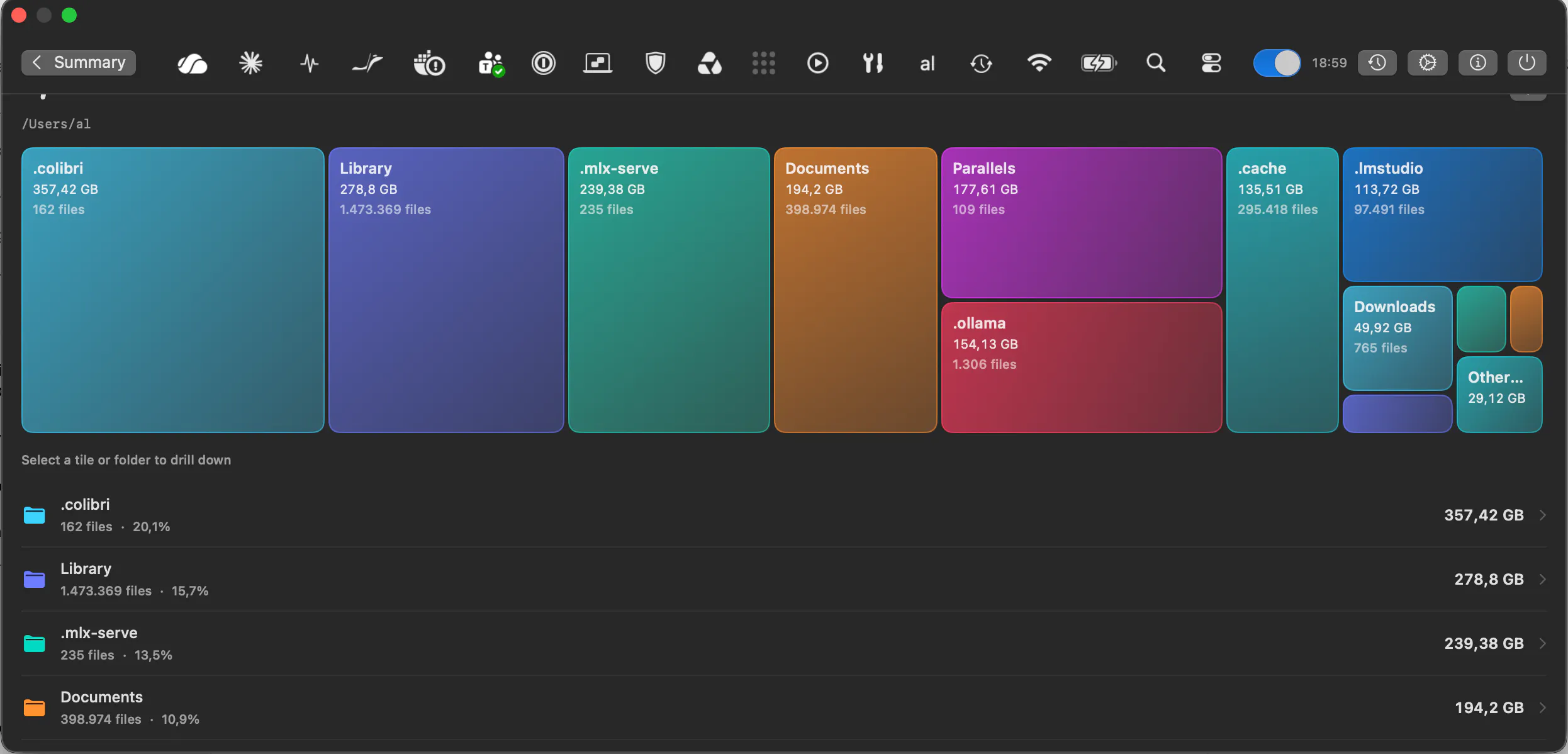
Task: Click the curve graph icon
Action: click(367, 63)
